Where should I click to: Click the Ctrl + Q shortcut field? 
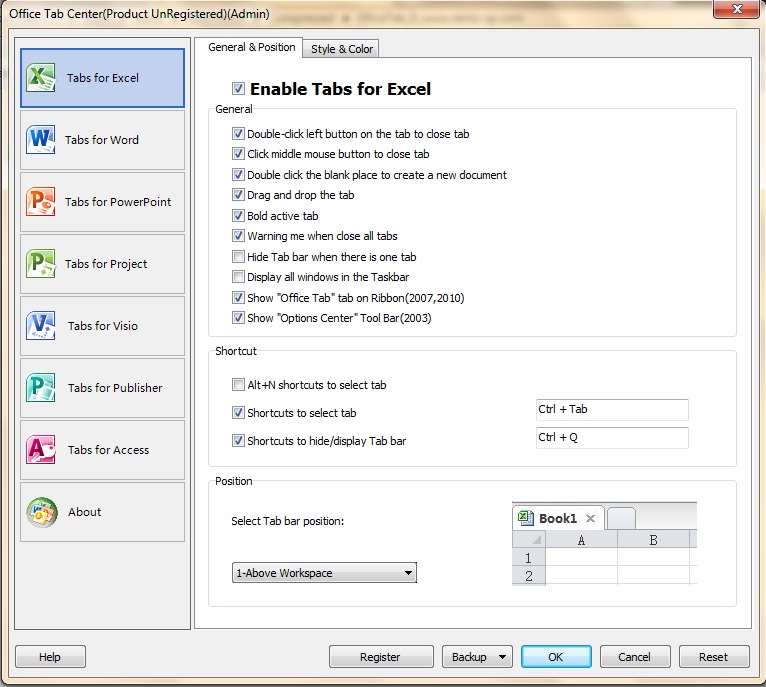[x=612, y=437]
